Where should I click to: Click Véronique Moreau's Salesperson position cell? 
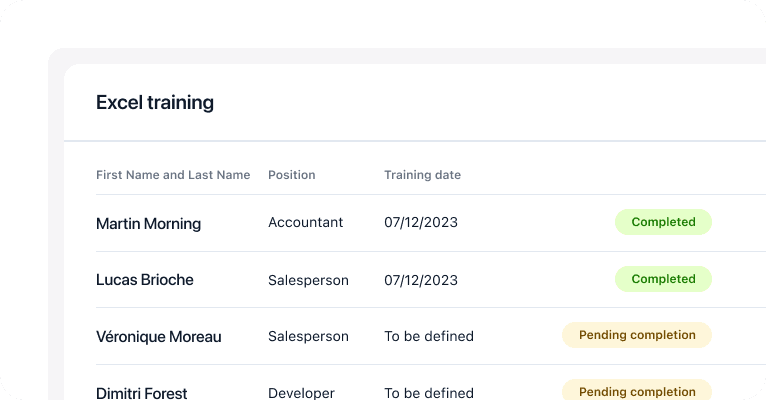(308, 337)
